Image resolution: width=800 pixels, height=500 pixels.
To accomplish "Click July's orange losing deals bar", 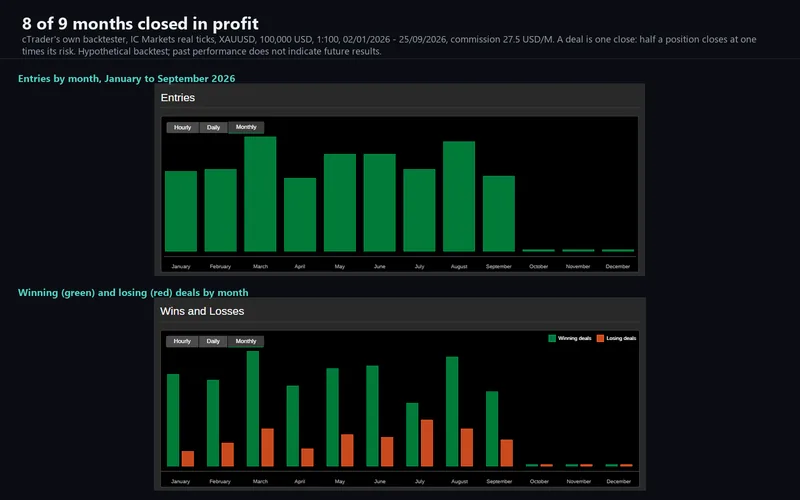I will 427,443.
